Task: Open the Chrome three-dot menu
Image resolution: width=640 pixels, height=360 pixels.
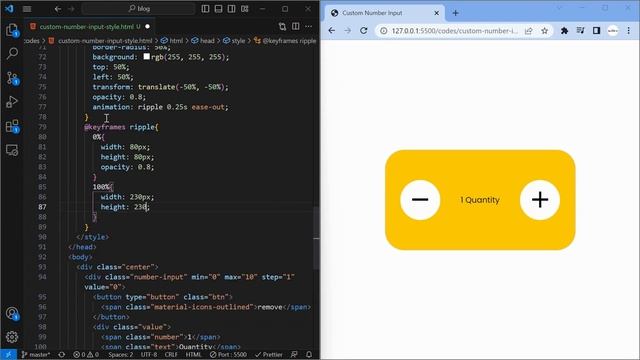Action: point(629,31)
